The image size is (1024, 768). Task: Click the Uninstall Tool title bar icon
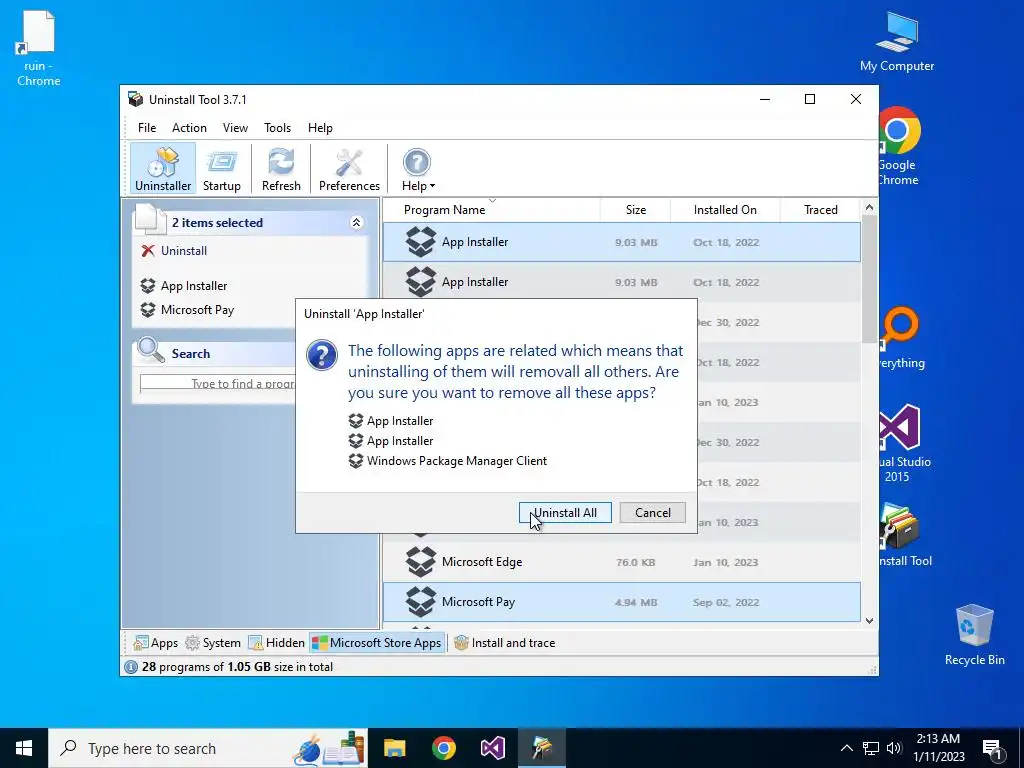(136, 99)
